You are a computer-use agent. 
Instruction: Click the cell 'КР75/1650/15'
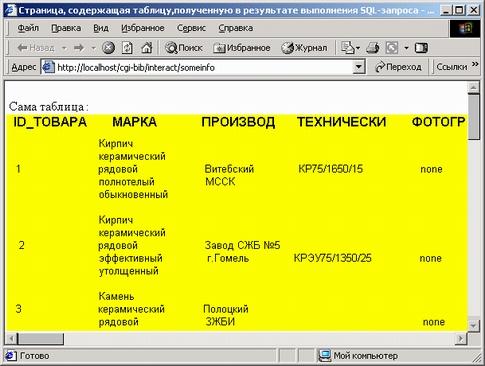pos(330,169)
